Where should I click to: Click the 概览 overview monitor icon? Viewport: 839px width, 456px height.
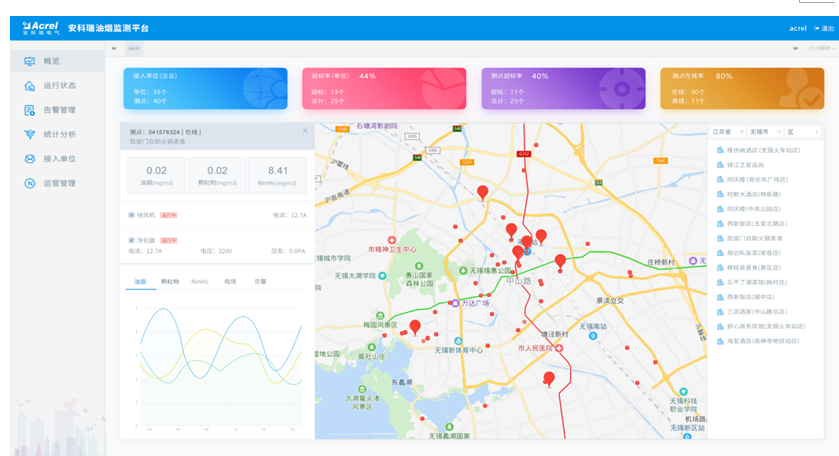[x=29, y=62]
